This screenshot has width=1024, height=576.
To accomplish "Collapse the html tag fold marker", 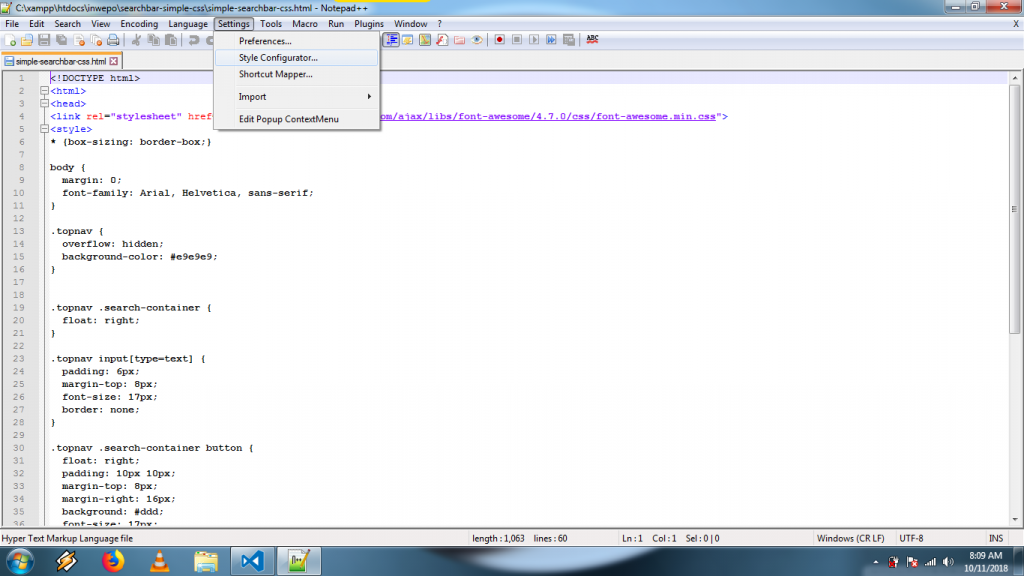I will (43, 91).
